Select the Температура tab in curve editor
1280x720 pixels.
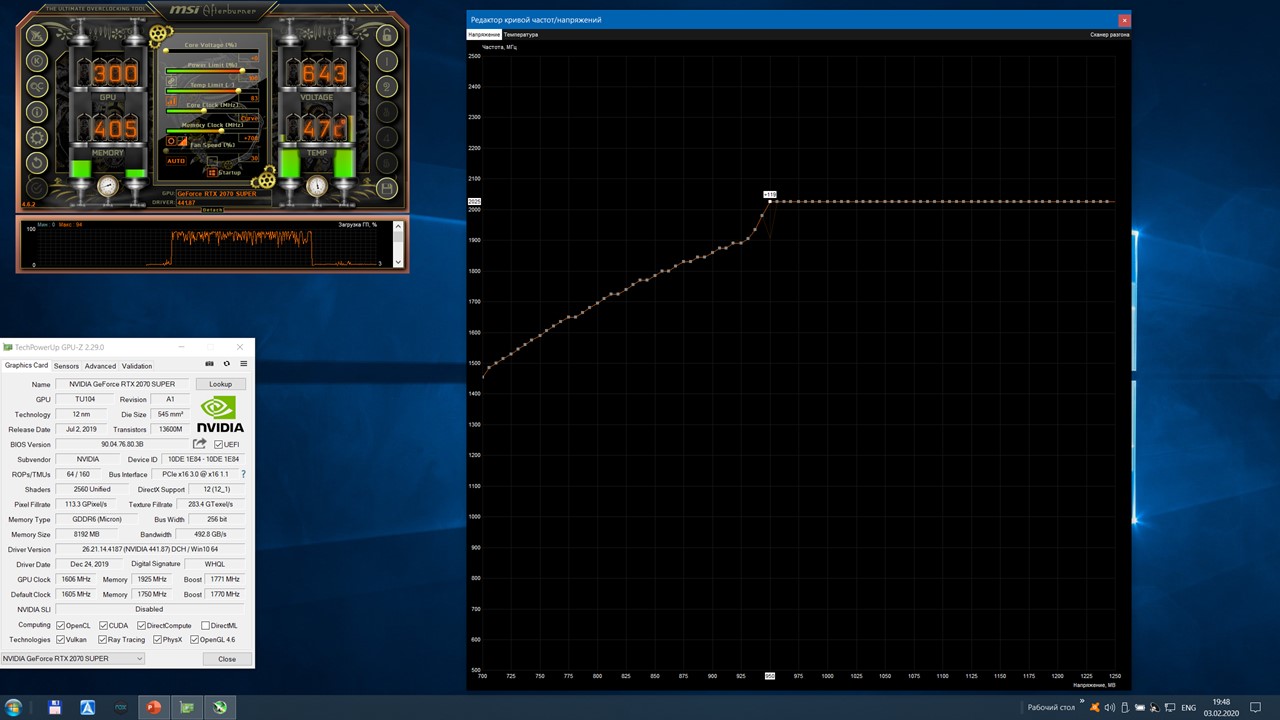[521, 34]
